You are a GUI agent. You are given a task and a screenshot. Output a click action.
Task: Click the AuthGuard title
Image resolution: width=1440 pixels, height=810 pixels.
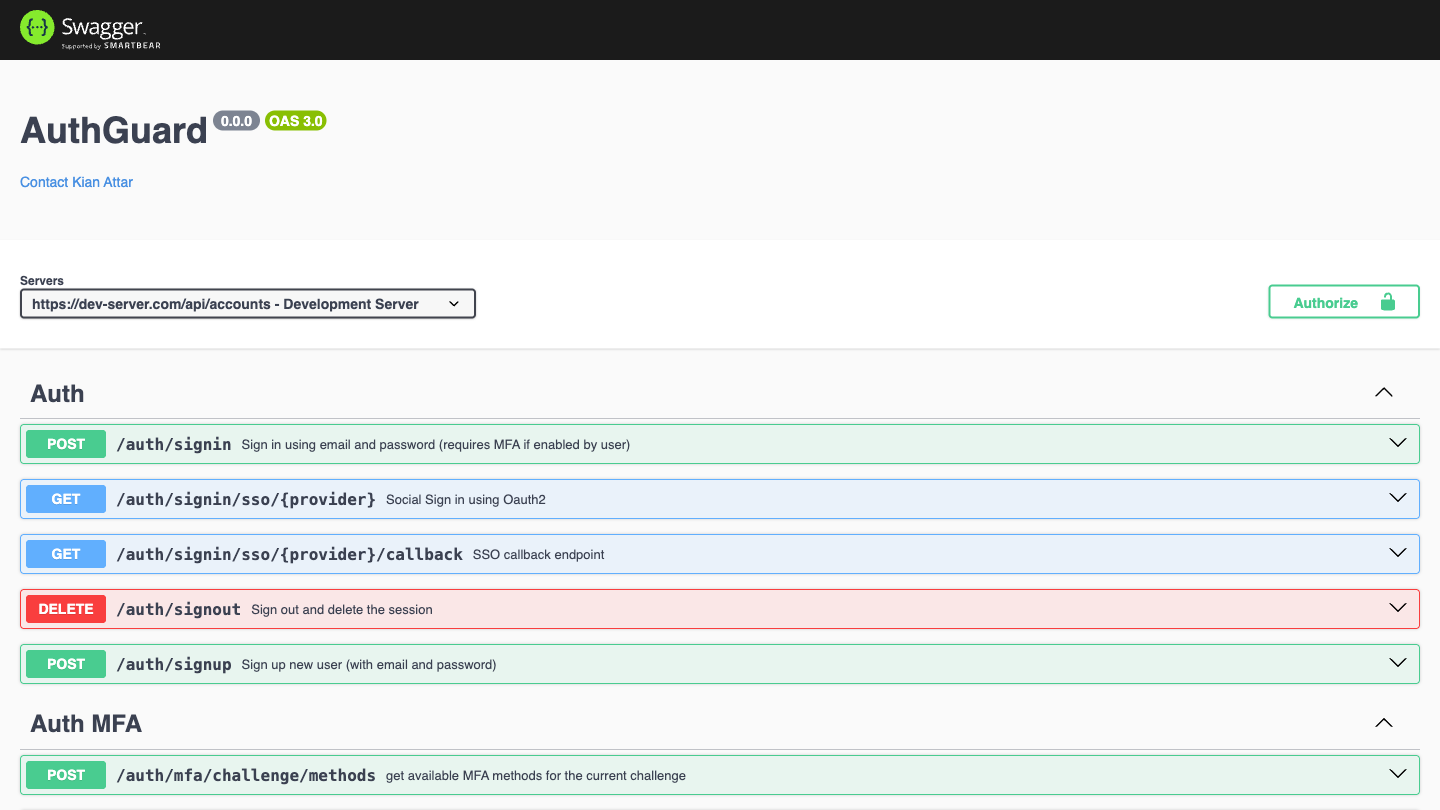tap(113, 130)
